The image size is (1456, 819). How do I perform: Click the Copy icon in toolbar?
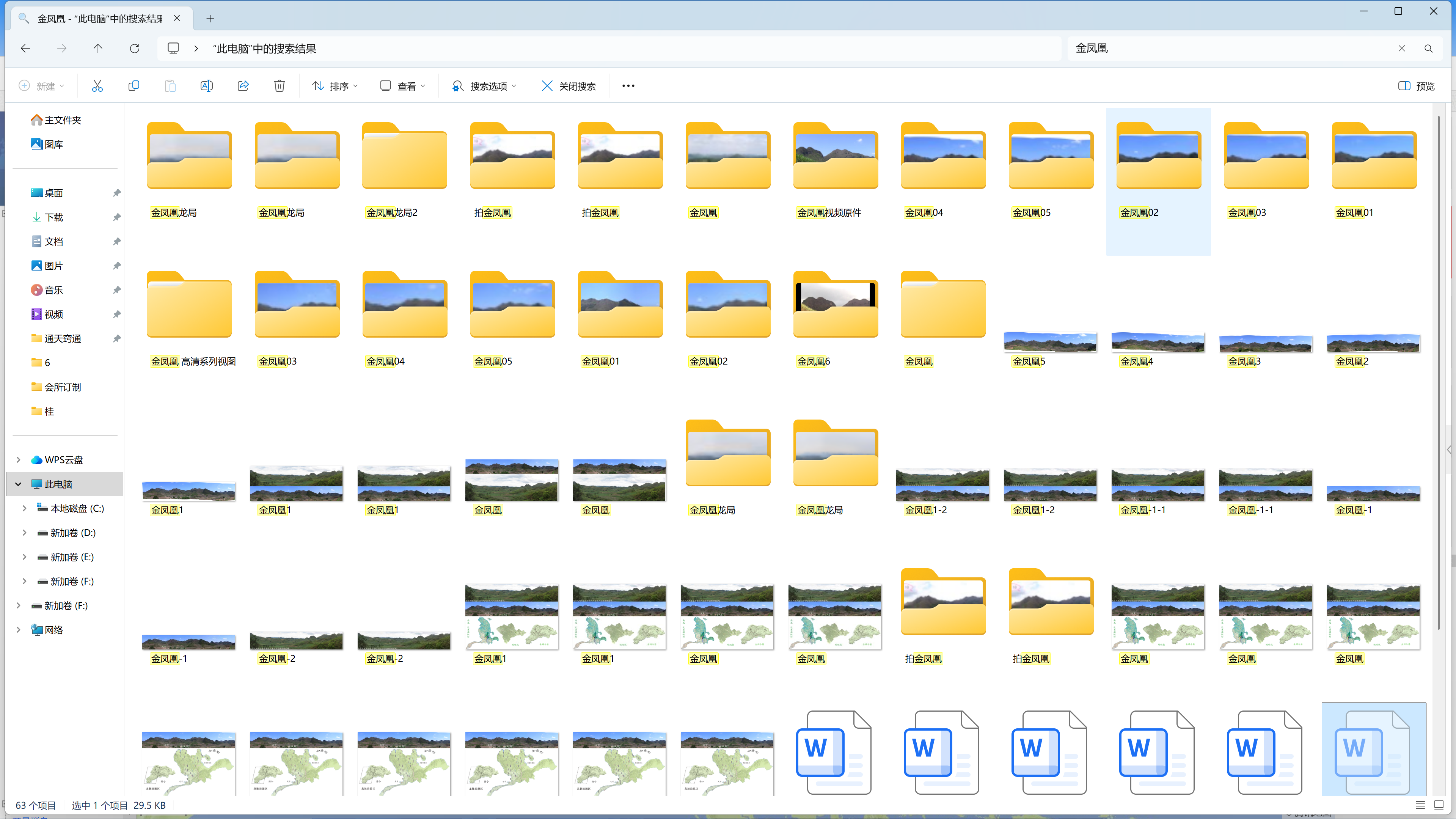134,86
